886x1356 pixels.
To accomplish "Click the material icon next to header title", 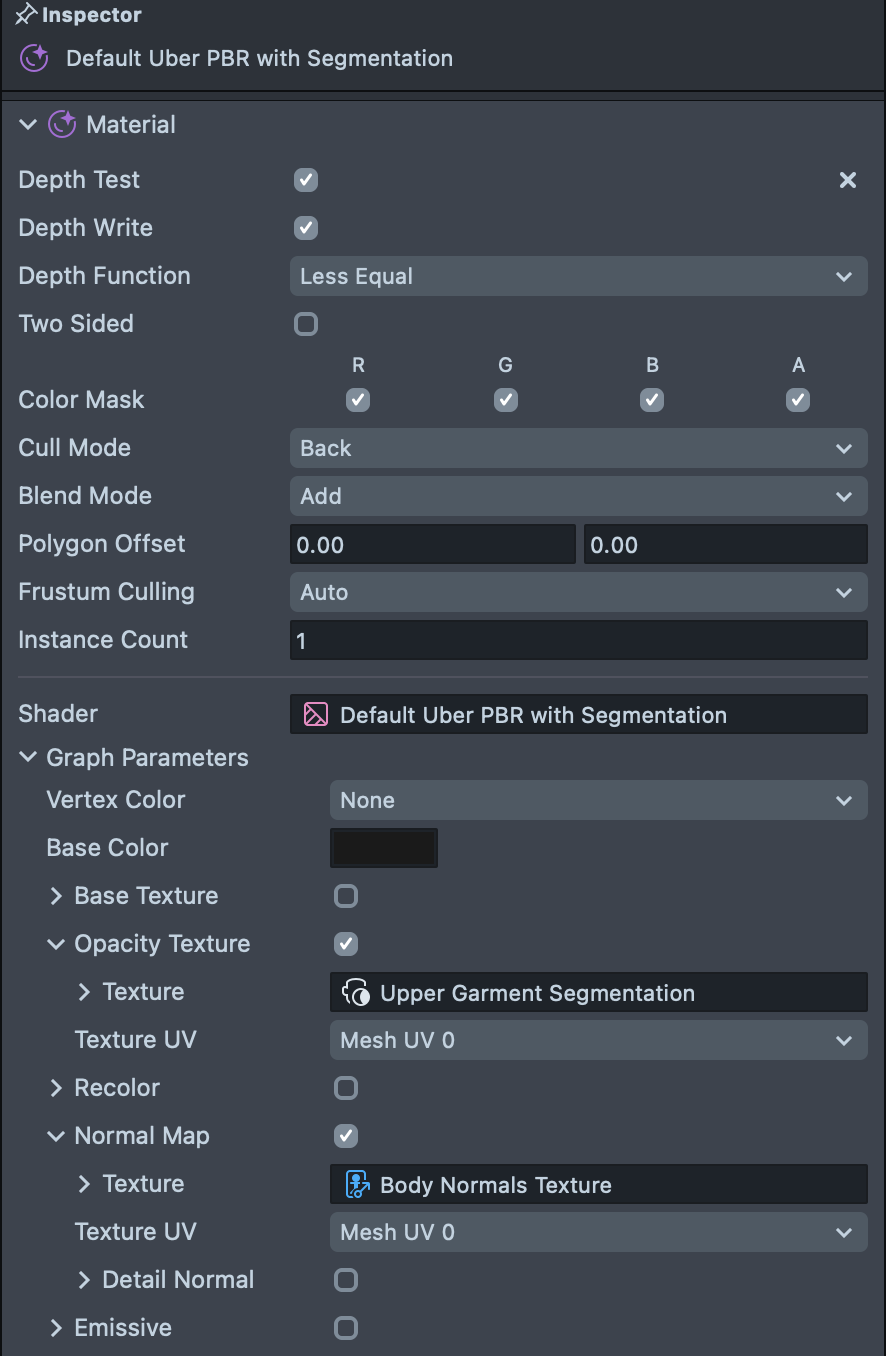I will 33,58.
